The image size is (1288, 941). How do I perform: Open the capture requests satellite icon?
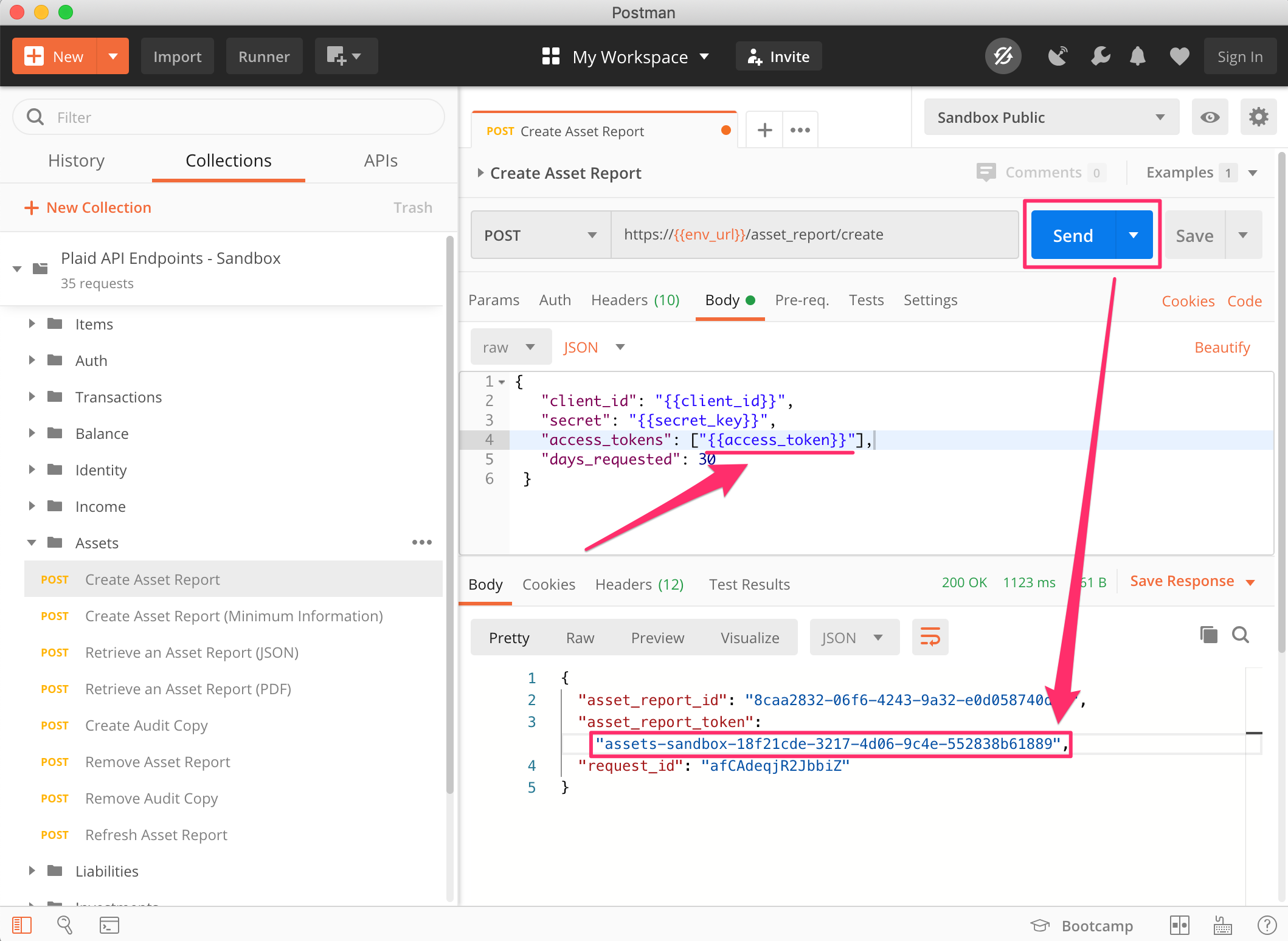(x=1058, y=57)
